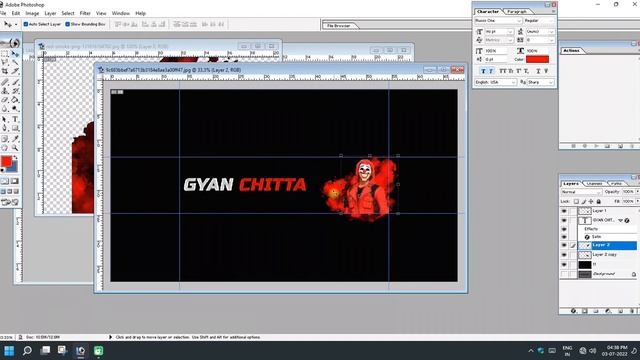
Task: Select the Zoom tool
Action: (15, 148)
